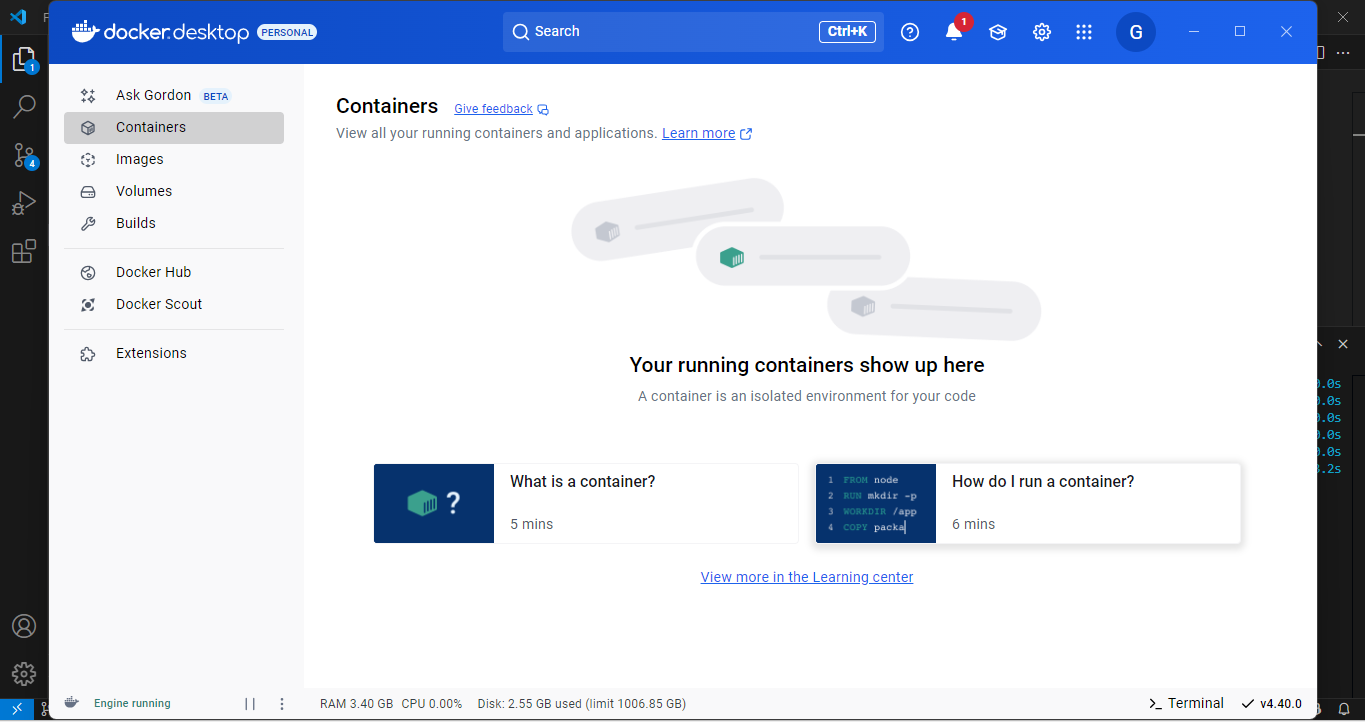Click the Docker Scout icon
Image resolution: width=1365 pixels, height=722 pixels.
click(x=88, y=305)
